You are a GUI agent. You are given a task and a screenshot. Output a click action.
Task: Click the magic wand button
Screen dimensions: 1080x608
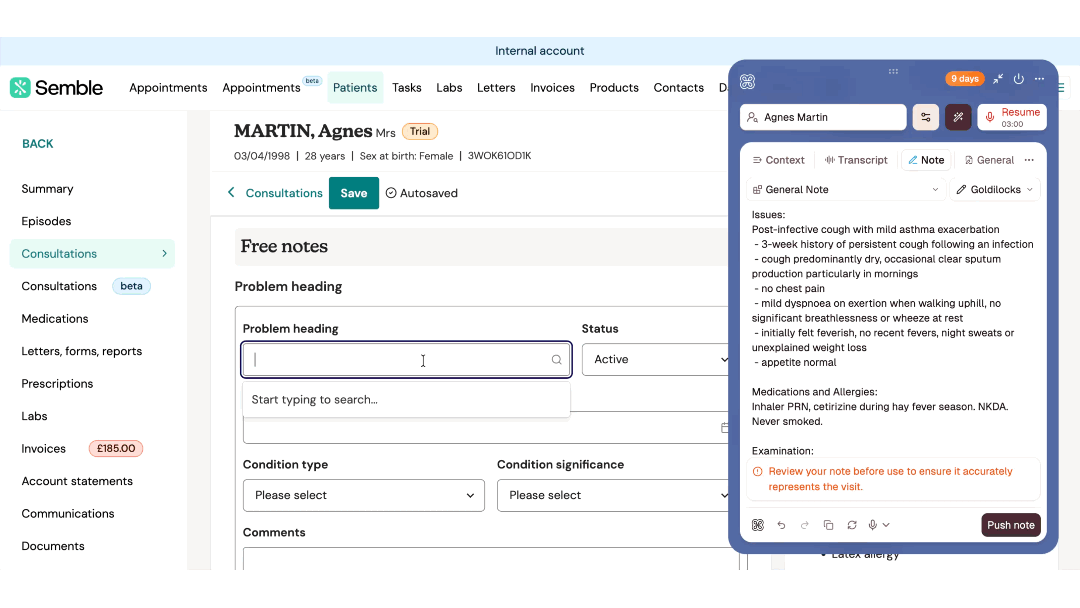[958, 117]
